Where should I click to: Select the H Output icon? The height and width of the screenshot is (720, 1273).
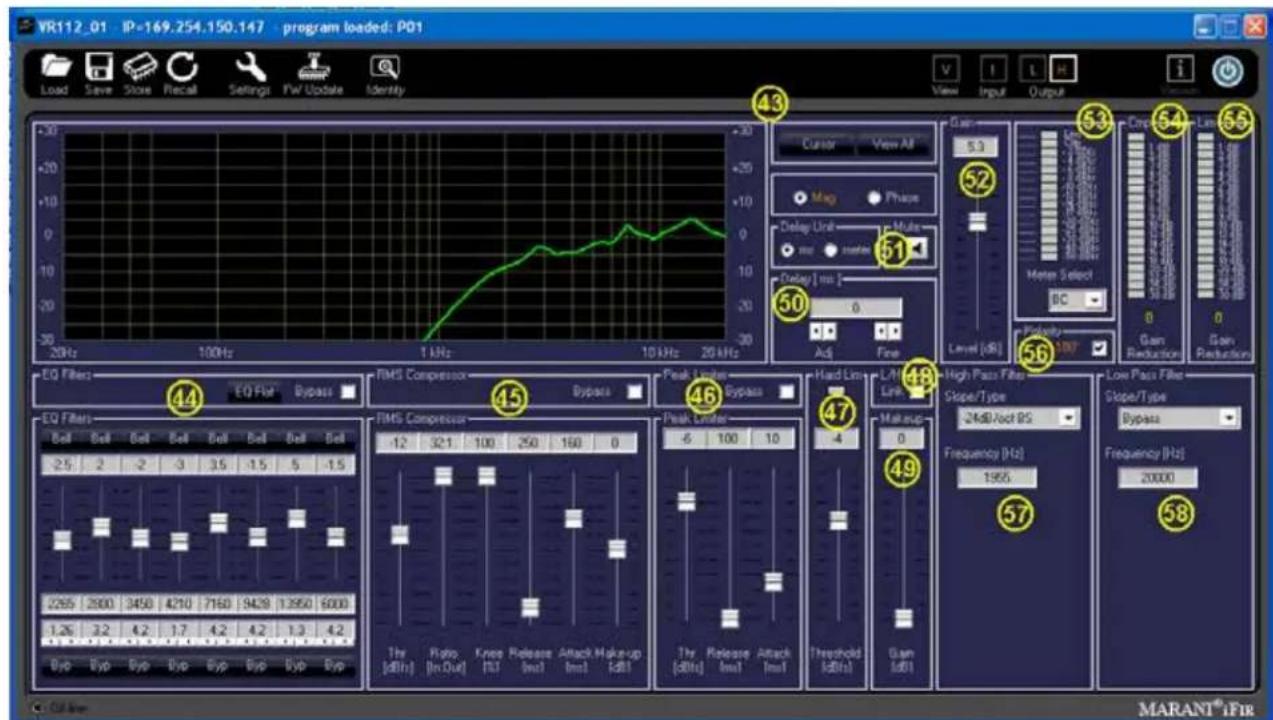[1060, 68]
